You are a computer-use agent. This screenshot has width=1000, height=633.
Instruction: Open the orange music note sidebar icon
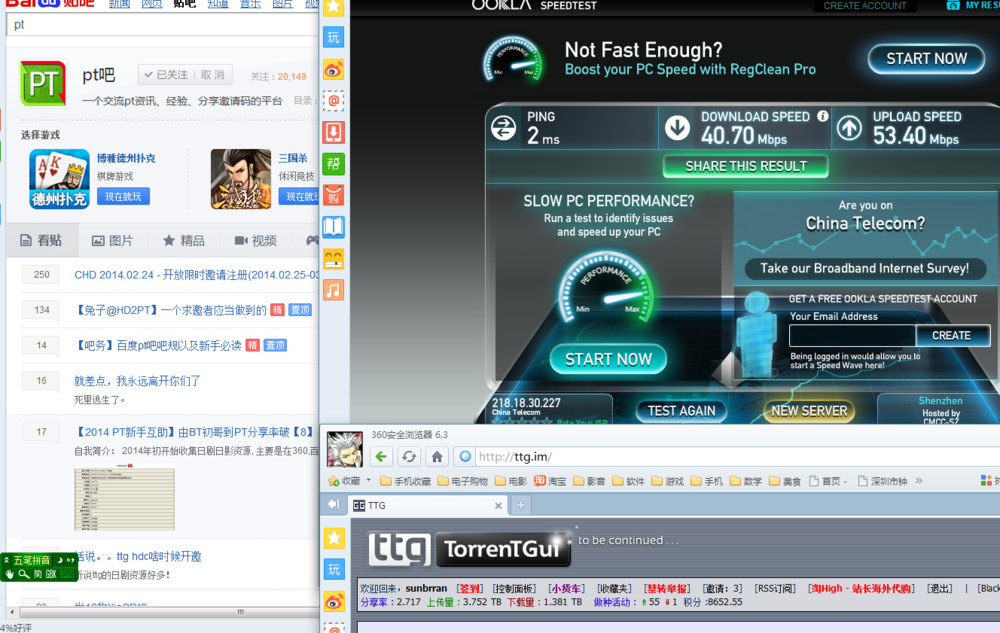pyautogui.click(x=334, y=290)
